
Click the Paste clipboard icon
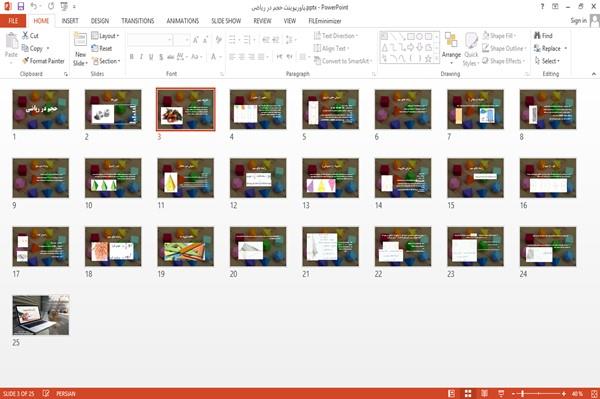11,42
